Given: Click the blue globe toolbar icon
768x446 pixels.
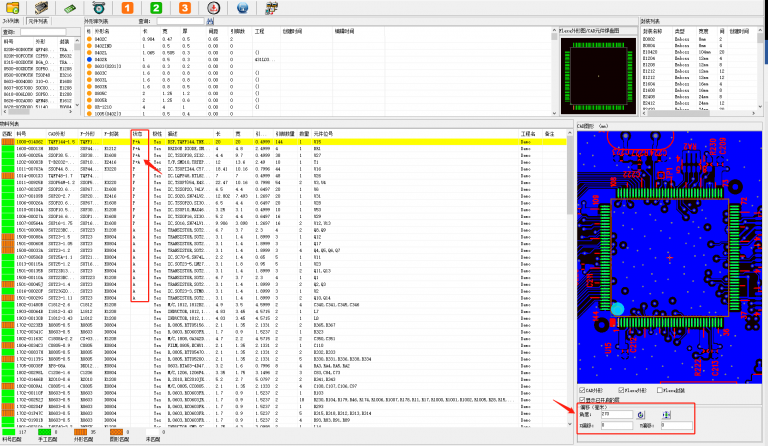Looking at the screenshot, I should 242,7.
